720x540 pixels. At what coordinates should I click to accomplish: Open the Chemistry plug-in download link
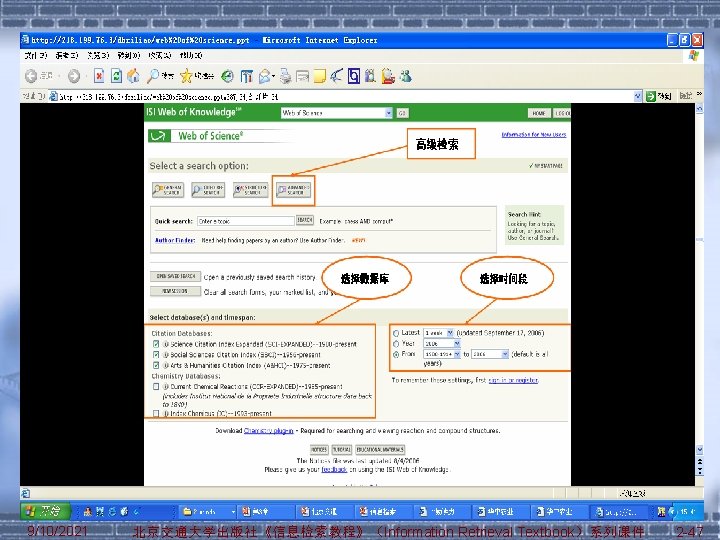269,431
